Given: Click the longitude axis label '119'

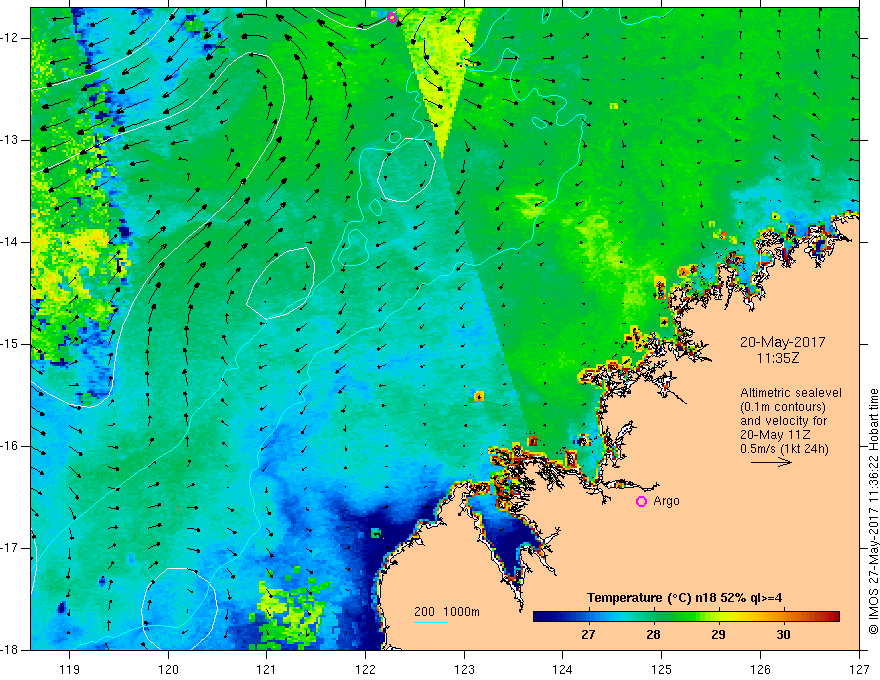Looking at the screenshot, I should [70, 669].
